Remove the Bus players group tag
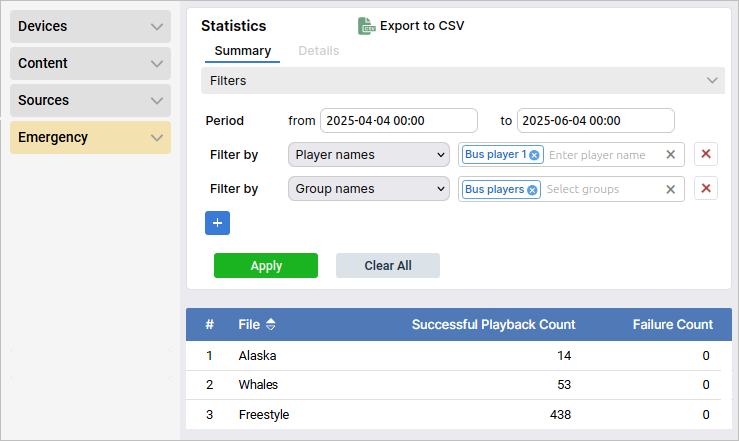This screenshot has width=739, height=441. click(532, 189)
